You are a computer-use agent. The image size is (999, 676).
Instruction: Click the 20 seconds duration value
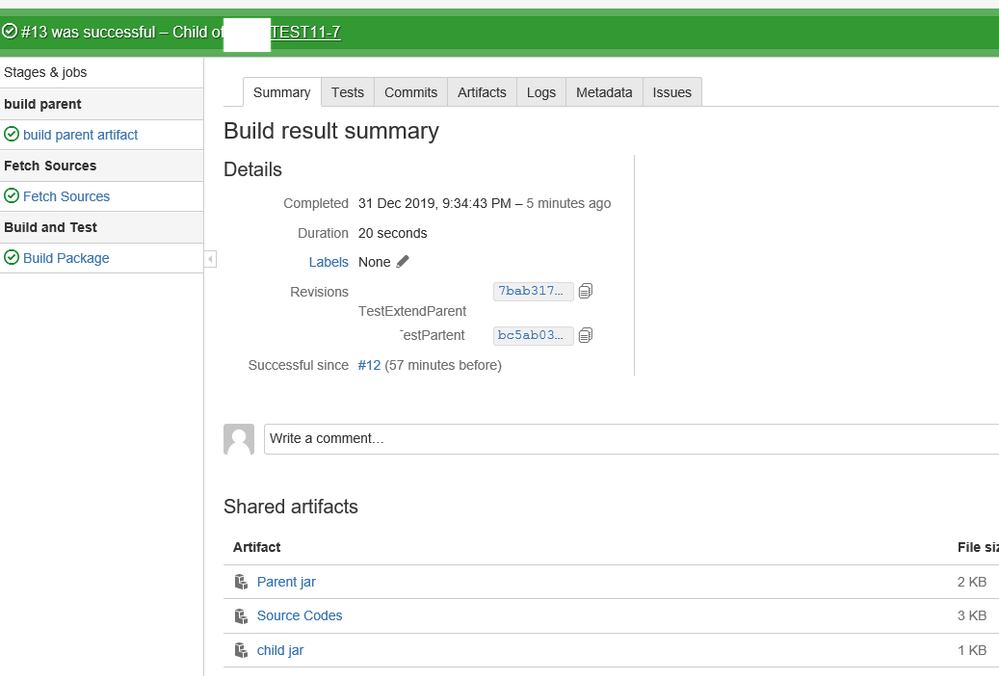(x=392, y=233)
